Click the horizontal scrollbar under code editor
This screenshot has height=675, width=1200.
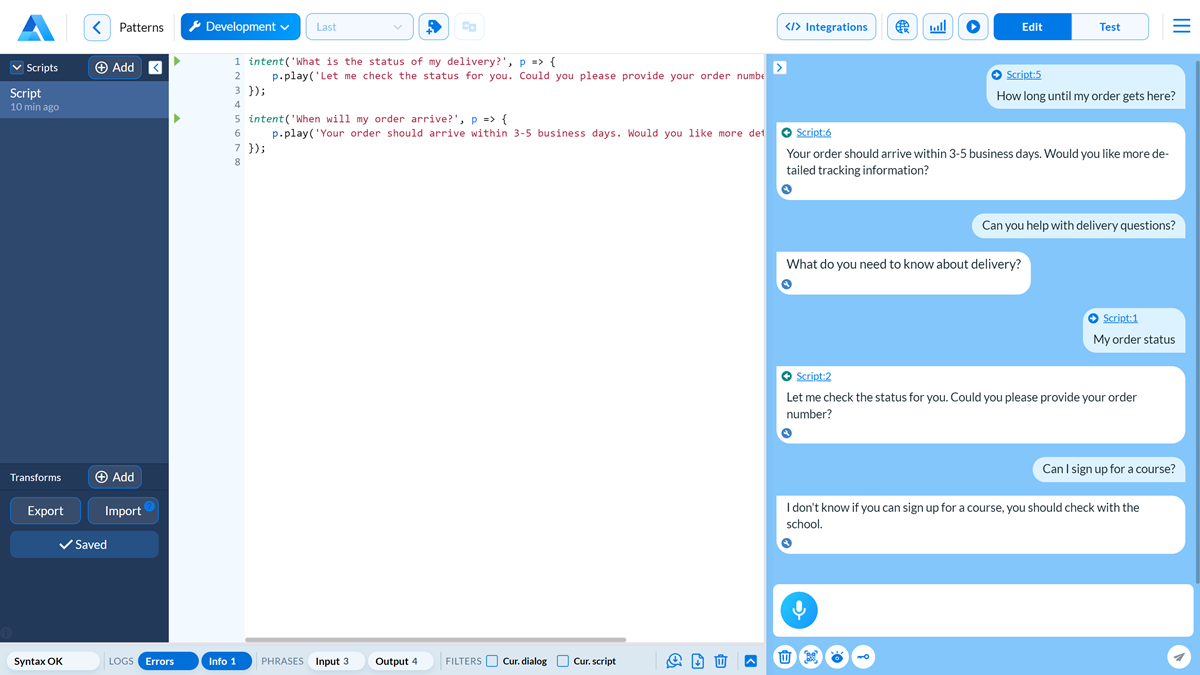(435, 640)
